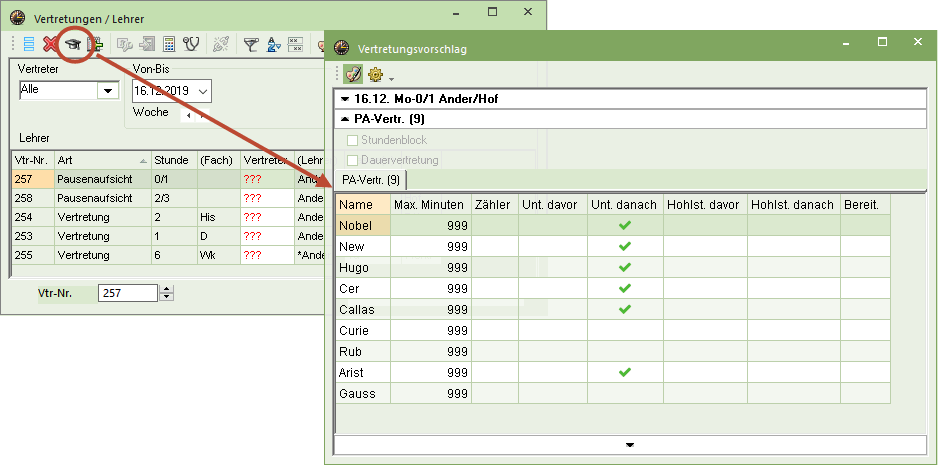Select substitution row number 253
Image resolution: width=938 pixels, height=465 pixels.
33,236
